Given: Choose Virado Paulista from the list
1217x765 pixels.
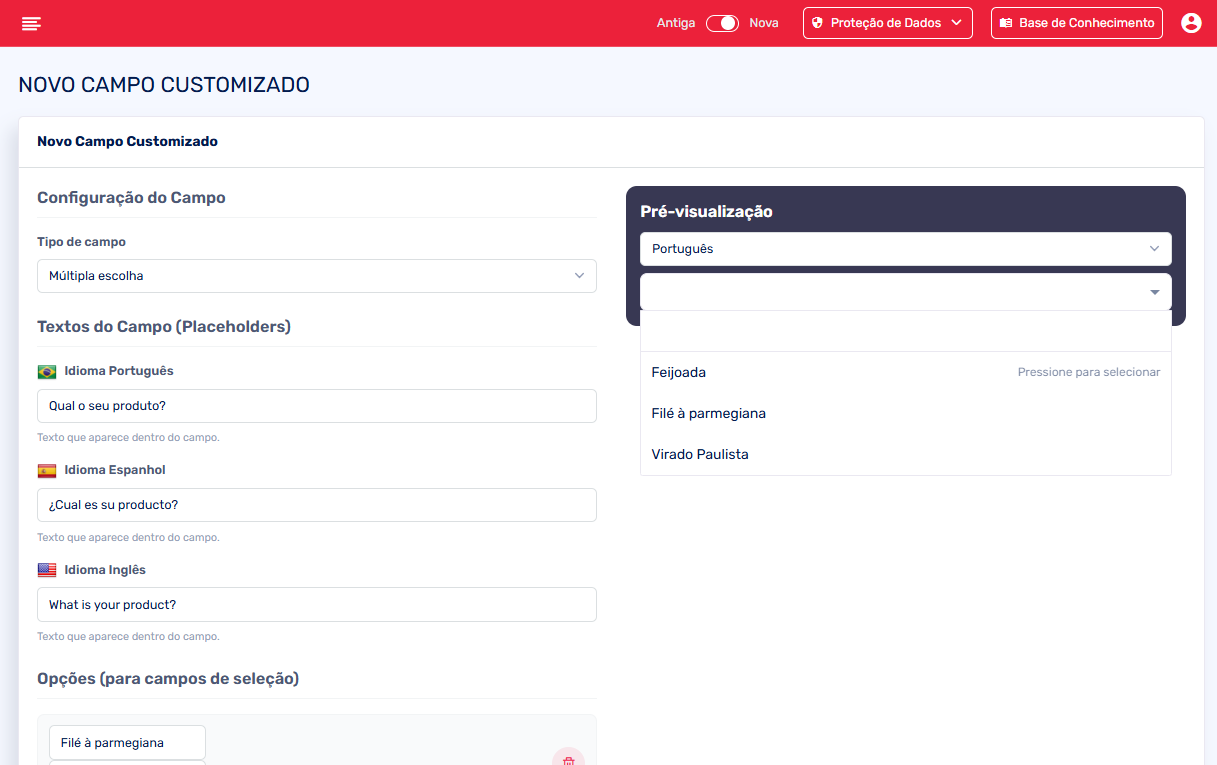Looking at the screenshot, I should coord(700,454).
